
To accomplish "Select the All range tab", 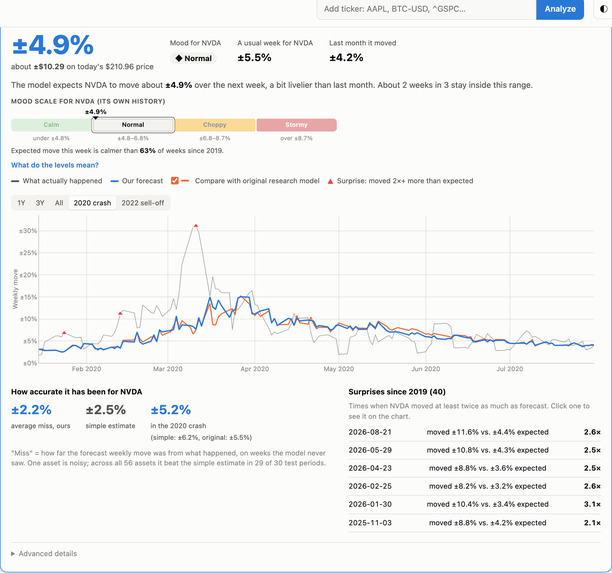I will [59, 203].
